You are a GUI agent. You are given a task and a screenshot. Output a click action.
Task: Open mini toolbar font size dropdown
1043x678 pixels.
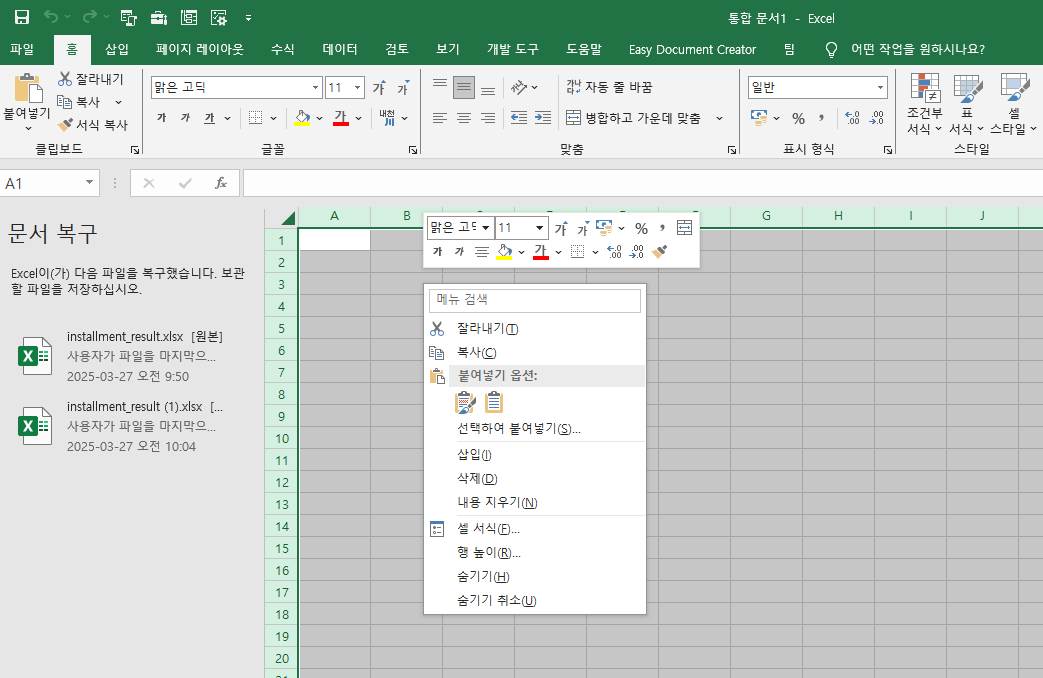tap(539, 228)
